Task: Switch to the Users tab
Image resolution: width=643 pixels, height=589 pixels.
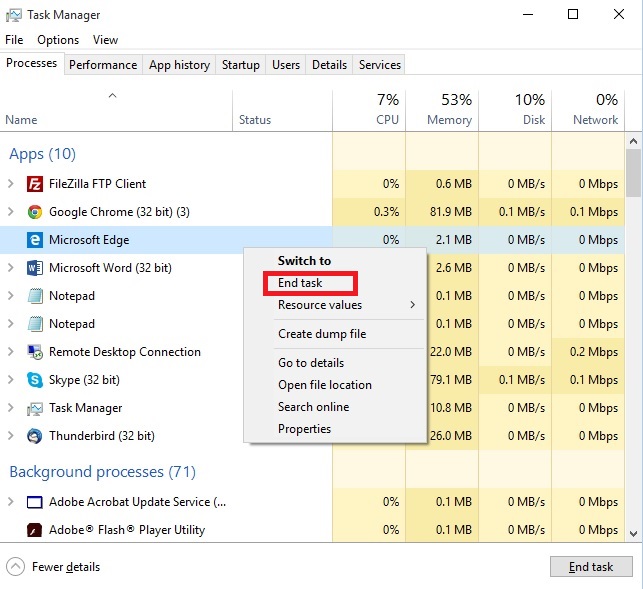Action: click(x=286, y=65)
